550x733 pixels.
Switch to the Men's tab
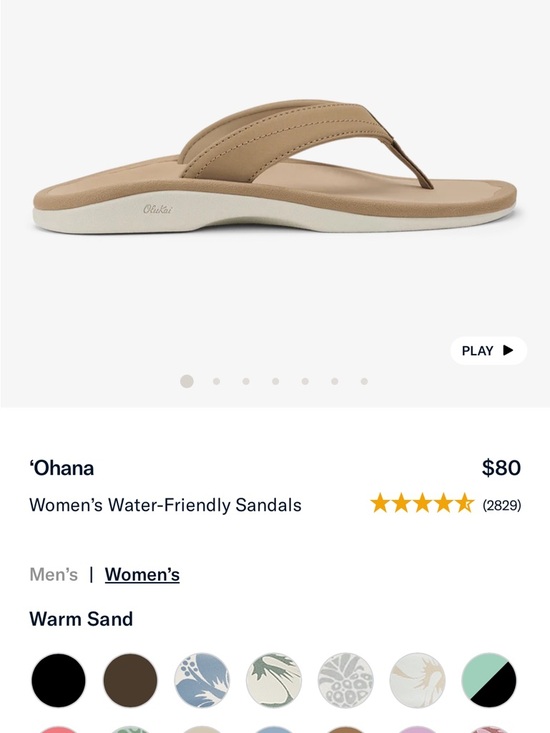pos(54,575)
